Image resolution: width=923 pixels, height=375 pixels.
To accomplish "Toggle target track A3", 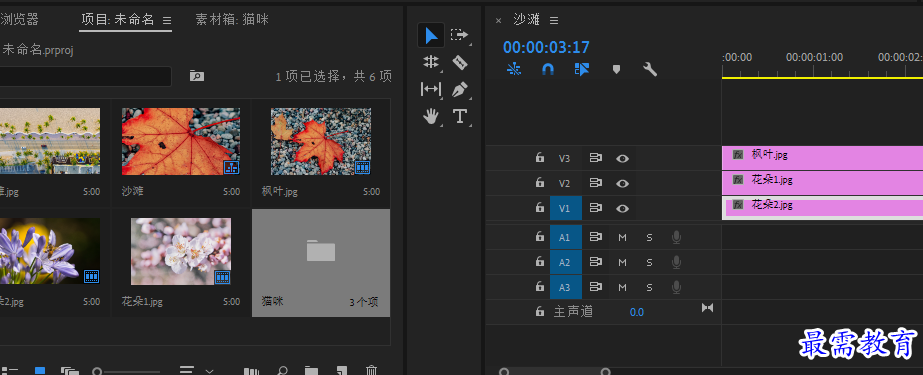I will 565,287.
